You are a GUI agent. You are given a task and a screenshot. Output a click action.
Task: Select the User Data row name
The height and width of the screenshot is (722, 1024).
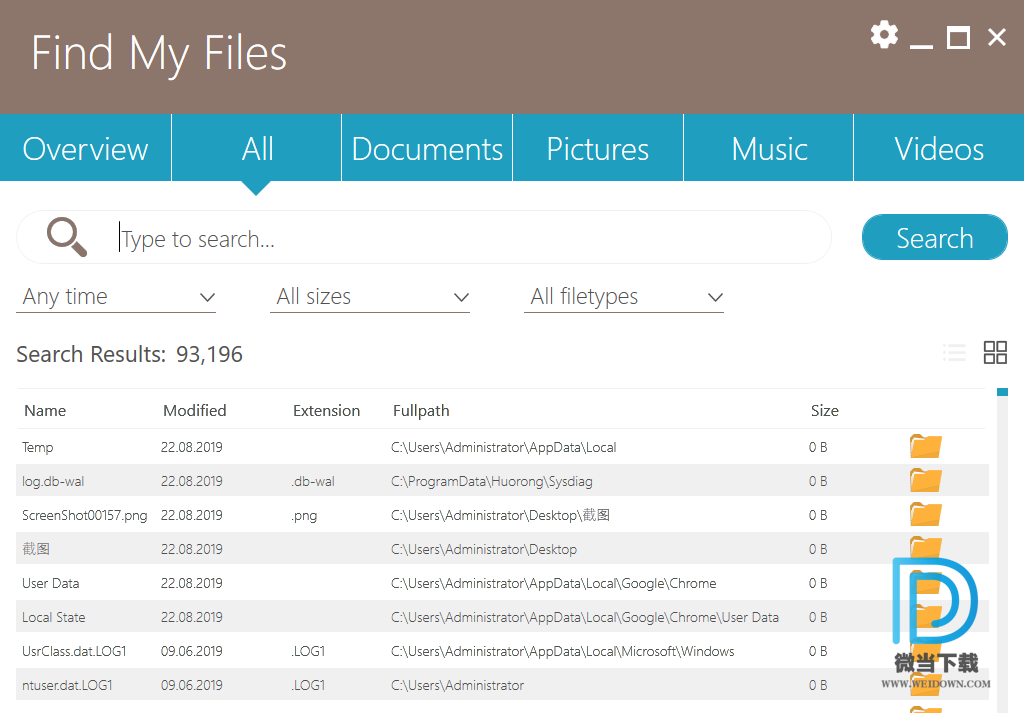(x=50, y=583)
